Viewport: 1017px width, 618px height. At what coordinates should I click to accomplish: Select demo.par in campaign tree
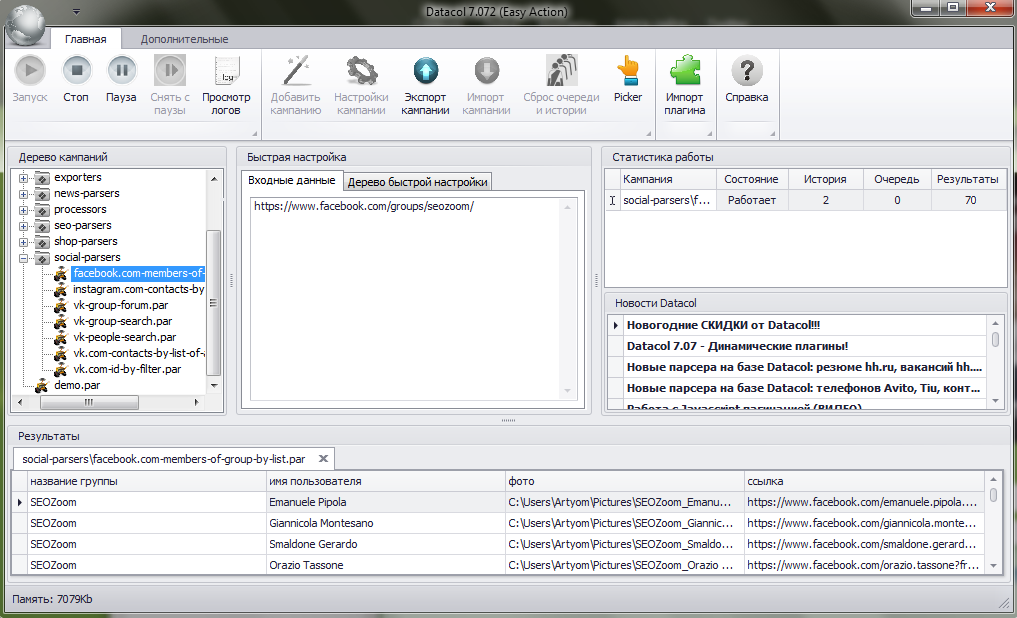(x=77, y=385)
